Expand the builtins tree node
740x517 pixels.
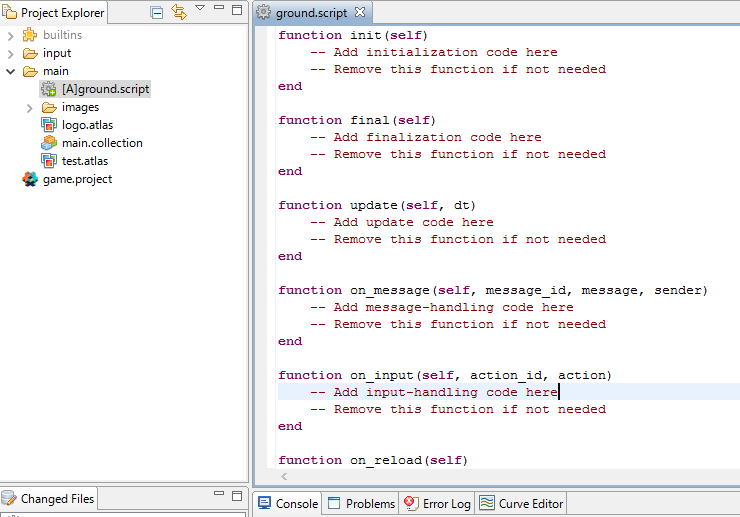coord(10,35)
